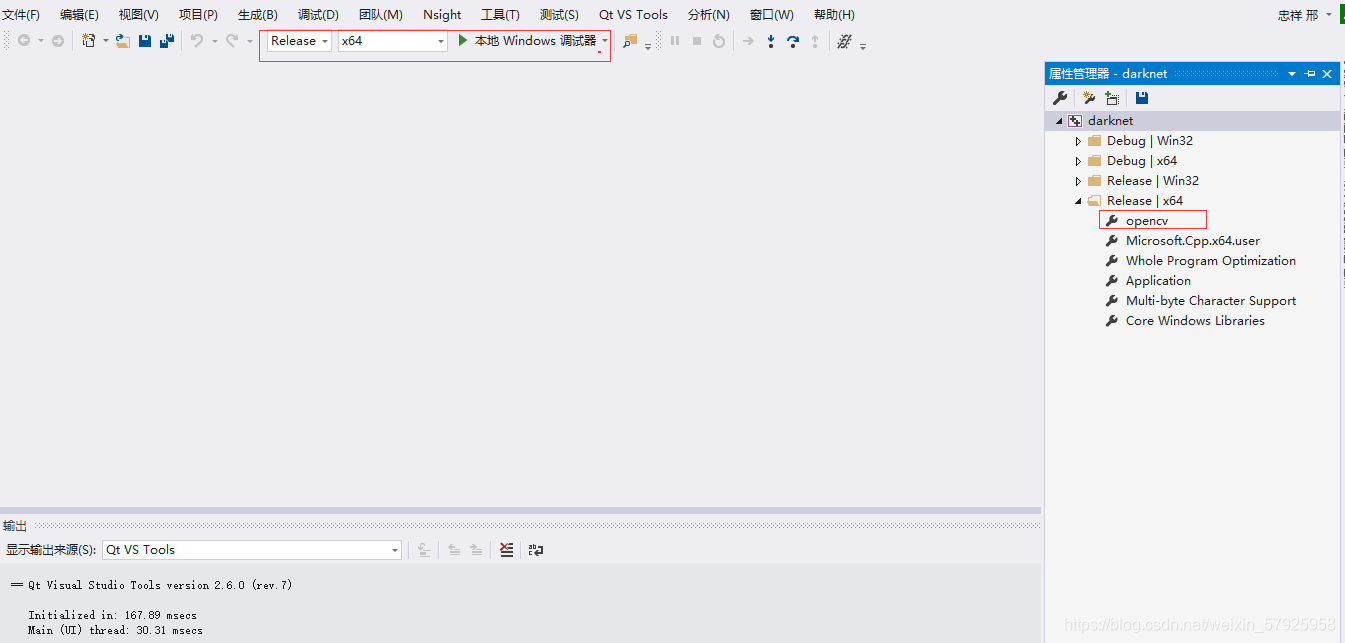
Task: Select the darknet project node
Action: point(1110,121)
